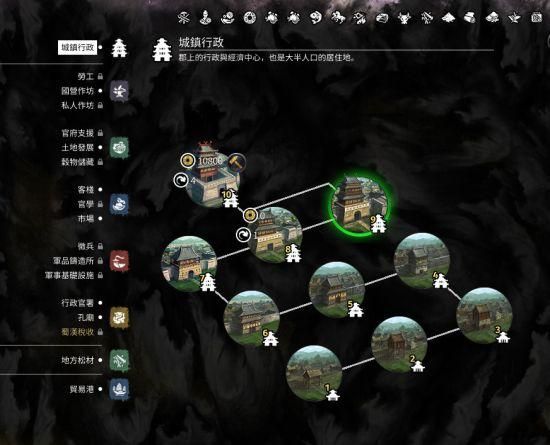
Task: Select the 地方松材 building chain
Action: pyautogui.click(x=78, y=360)
